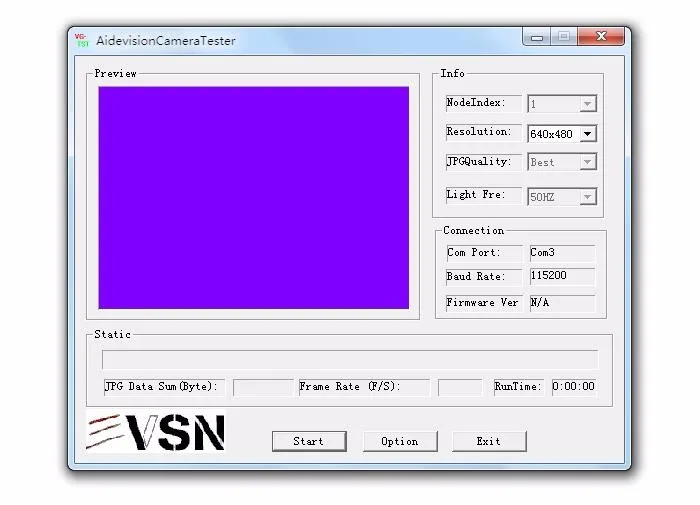Click the Light Fre label
Viewport: 700px width, 505px height.
(x=483, y=195)
